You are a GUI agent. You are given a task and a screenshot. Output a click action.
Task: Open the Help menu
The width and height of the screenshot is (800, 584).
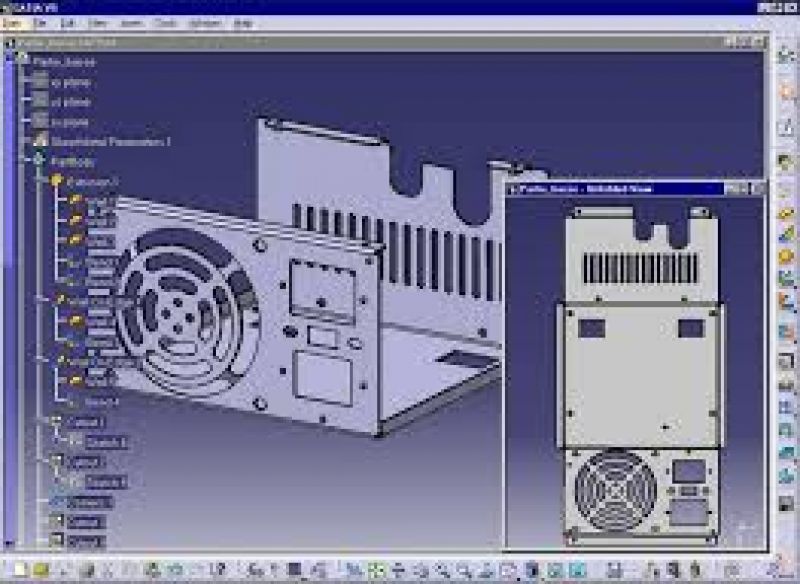243,23
